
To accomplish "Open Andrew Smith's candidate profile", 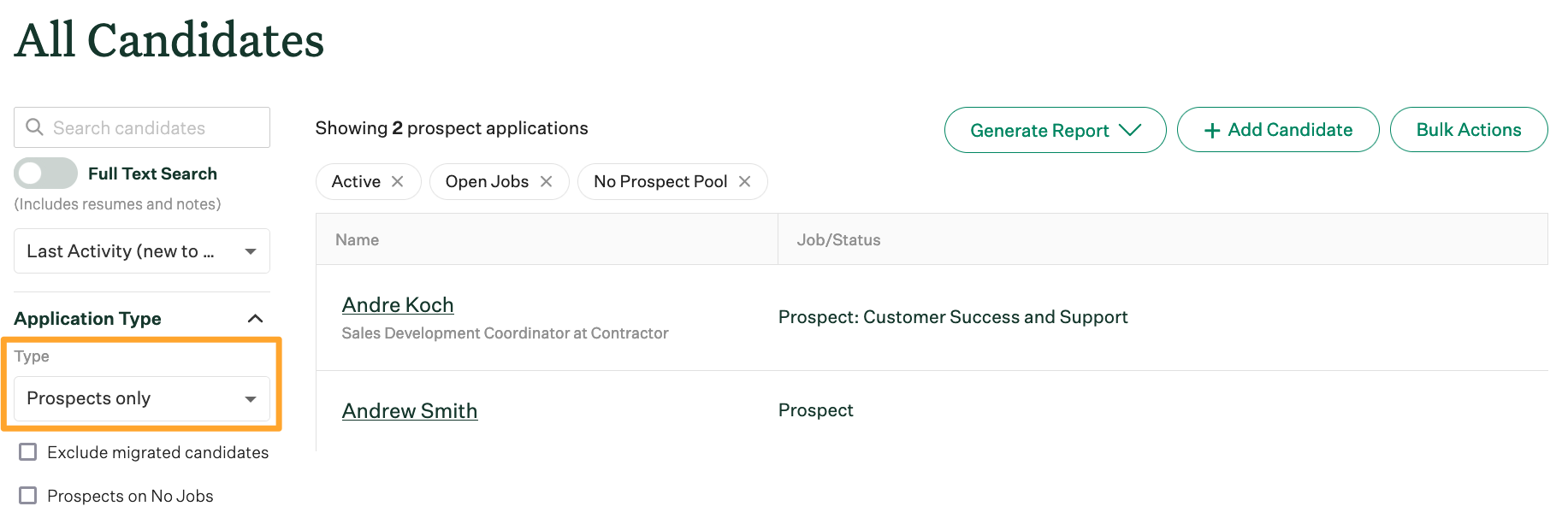I will [410, 410].
